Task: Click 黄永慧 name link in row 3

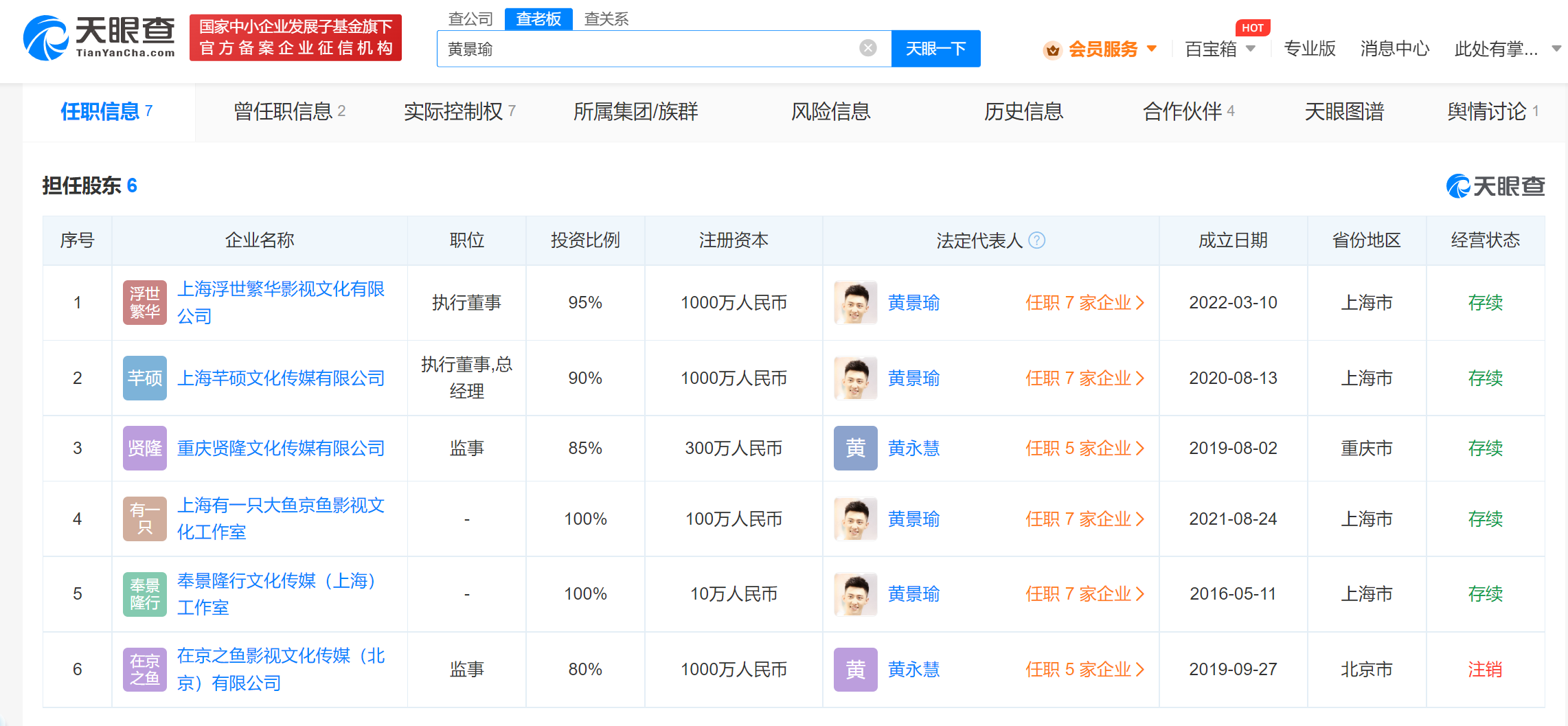Action: tap(913, 448)
